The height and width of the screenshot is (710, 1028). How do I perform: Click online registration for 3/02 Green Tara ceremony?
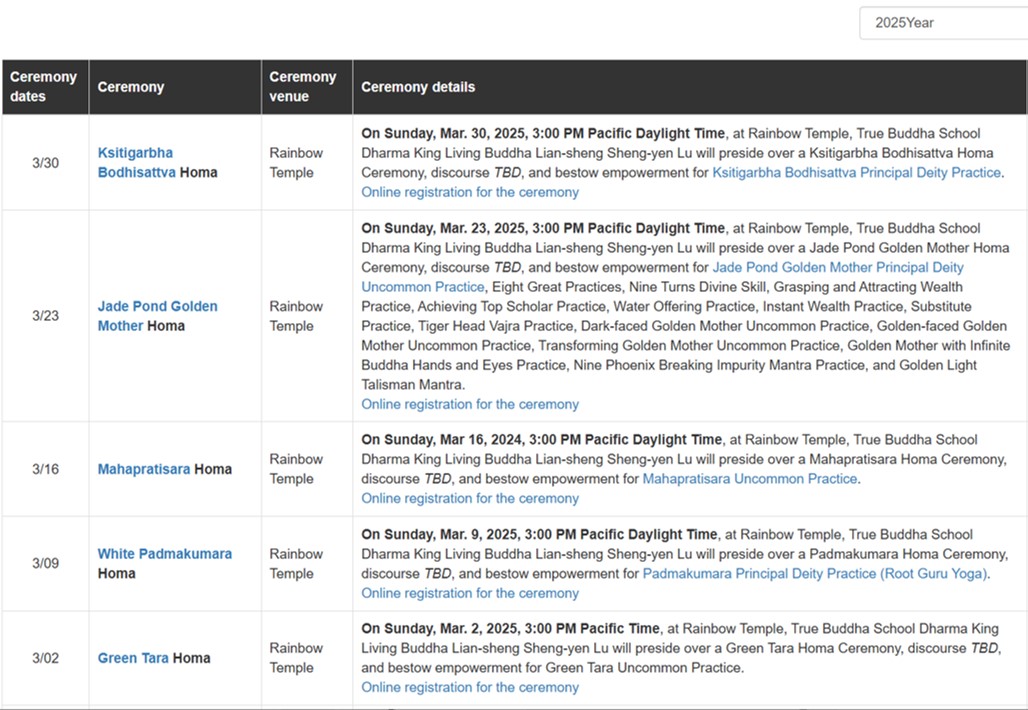click(x=470, y=688)
